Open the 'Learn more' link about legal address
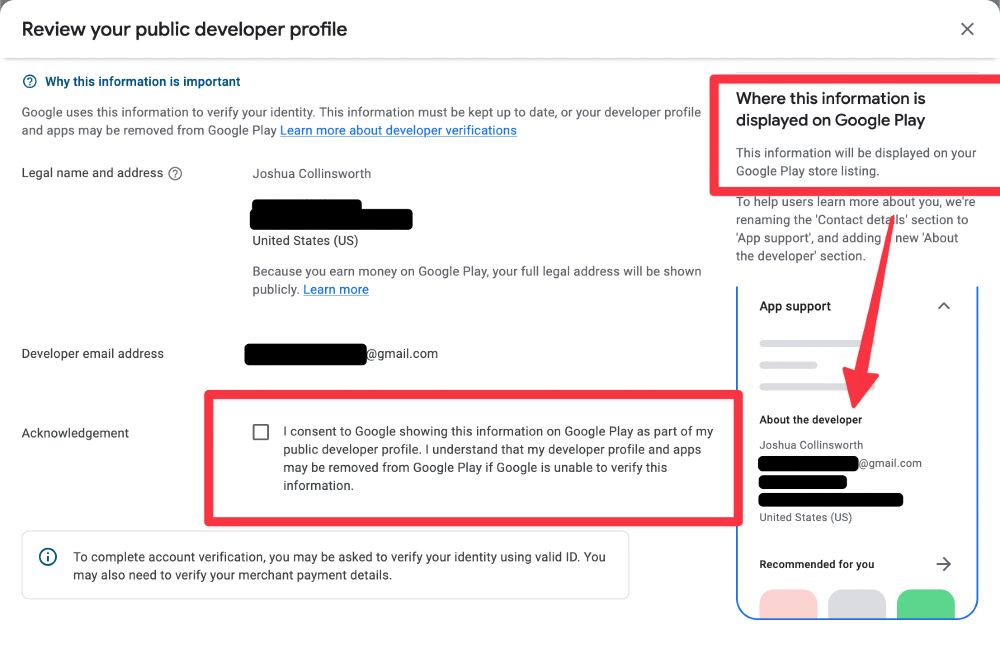This screenshot has width=1000, height=649. [x=335, y=289]
